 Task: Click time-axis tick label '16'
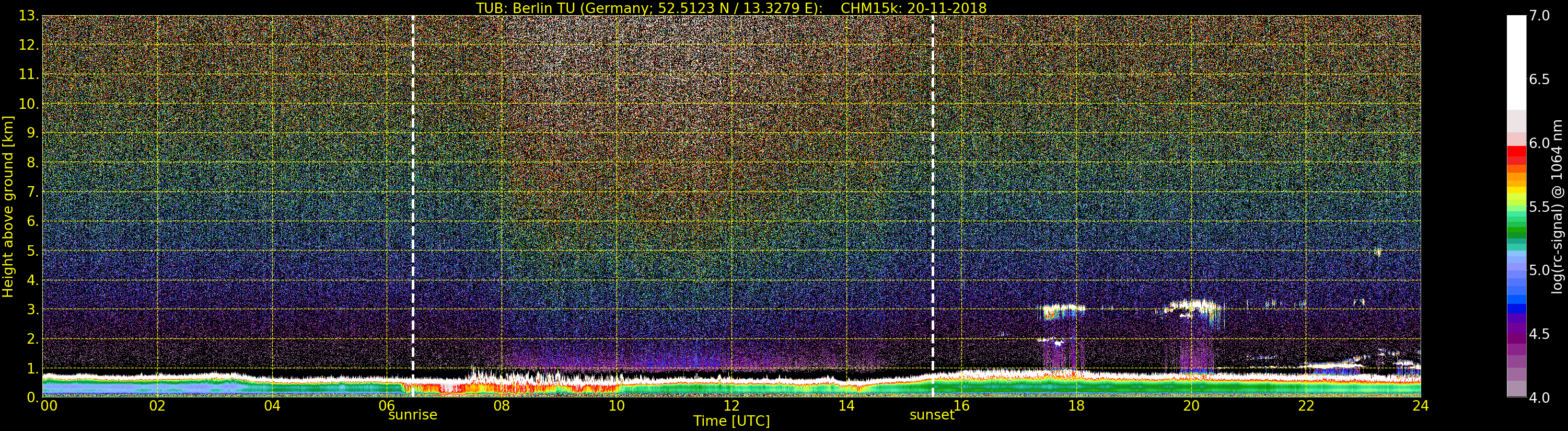[961, 406]
